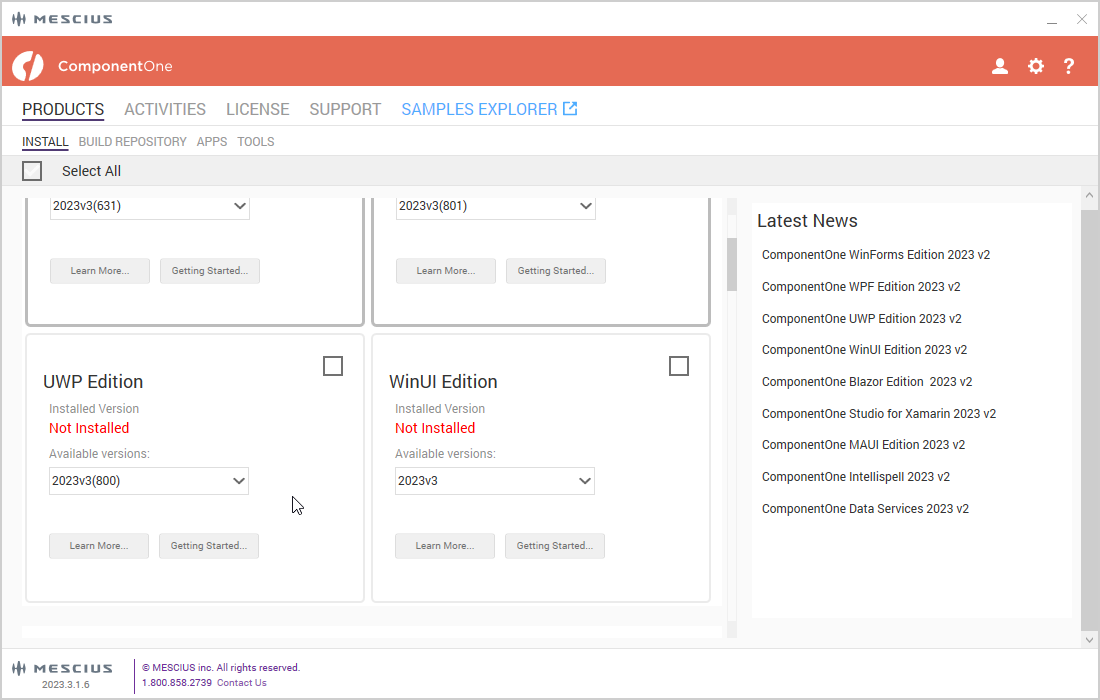Click the WinUI Edition title
Screen dimensions: 1100x700
click(443, 382)
